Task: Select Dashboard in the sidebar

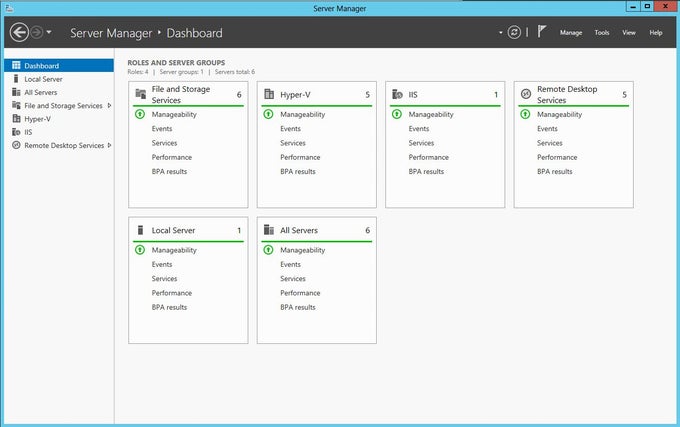Action: (59, 65)
